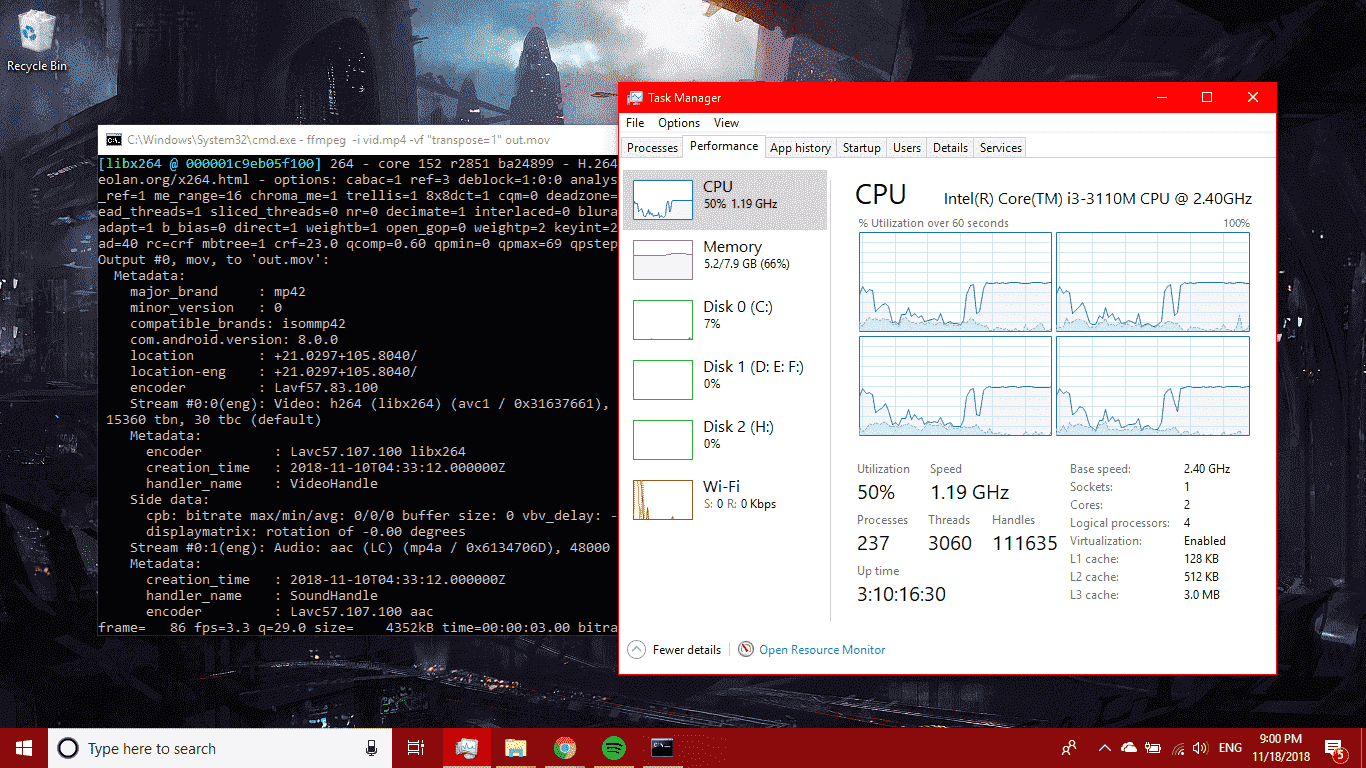Image resolution: width=1366 pixels, height=768 pixels.
Task: Open Task View on the taskbar
Action: click(416, 748)
